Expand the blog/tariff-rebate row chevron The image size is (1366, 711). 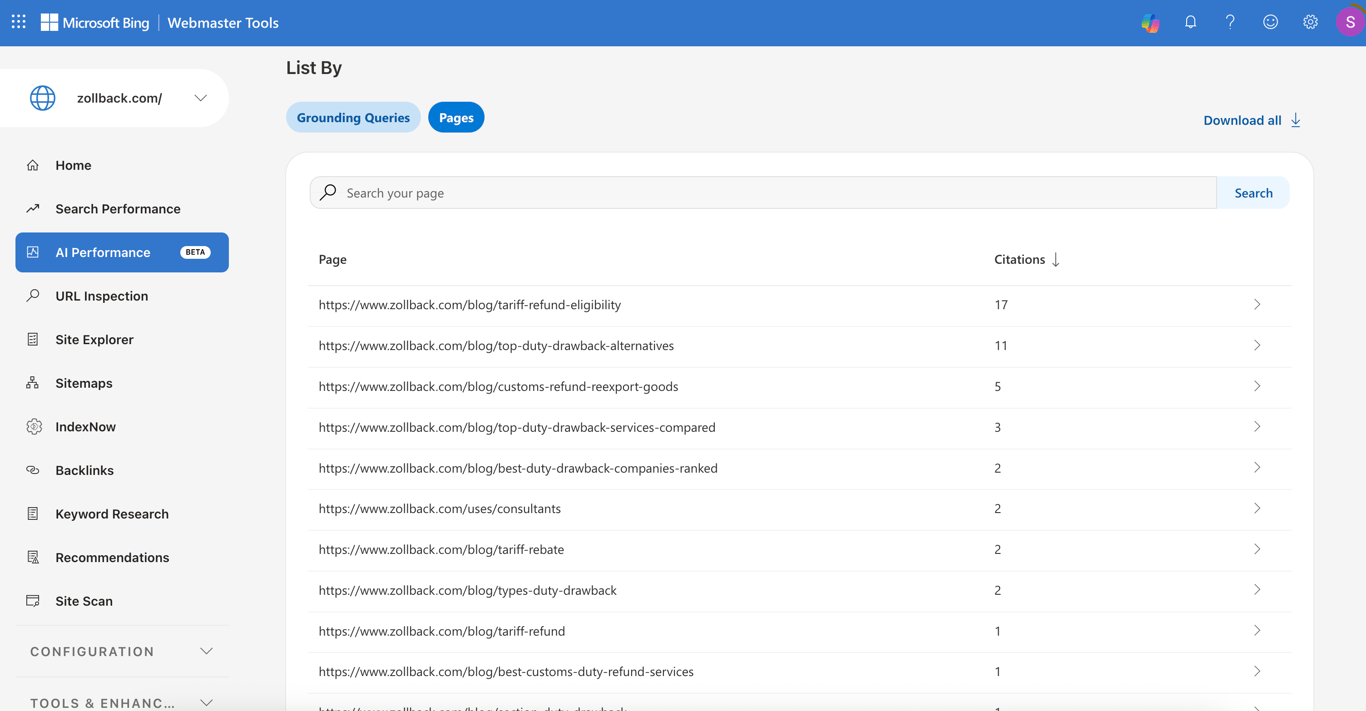pos(1257,549)
